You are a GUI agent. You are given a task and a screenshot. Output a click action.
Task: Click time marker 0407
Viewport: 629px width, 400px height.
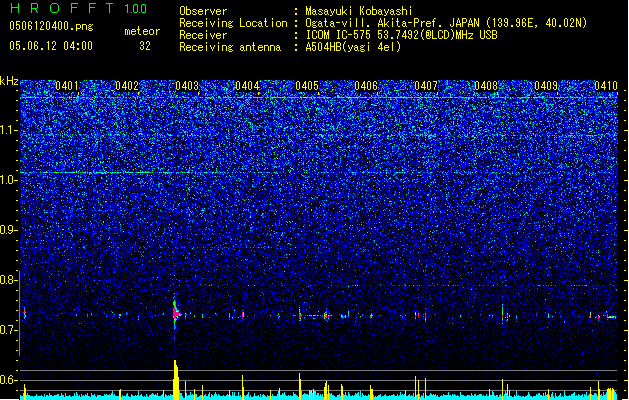coord(426,86)
